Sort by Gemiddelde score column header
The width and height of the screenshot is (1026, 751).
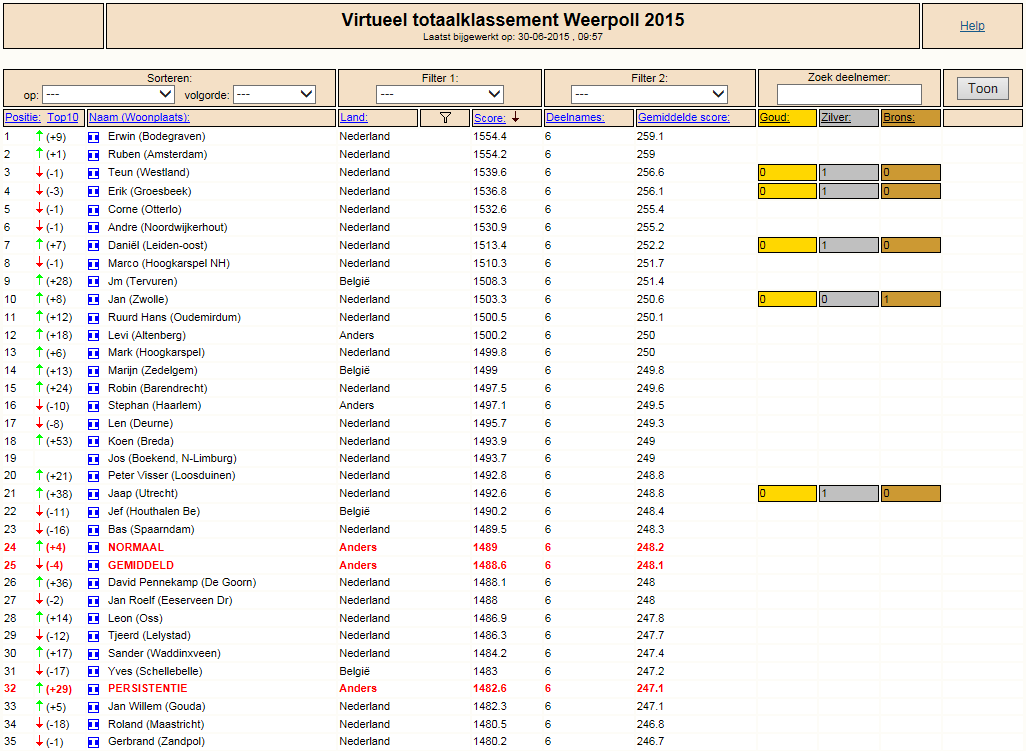point(683,118)
